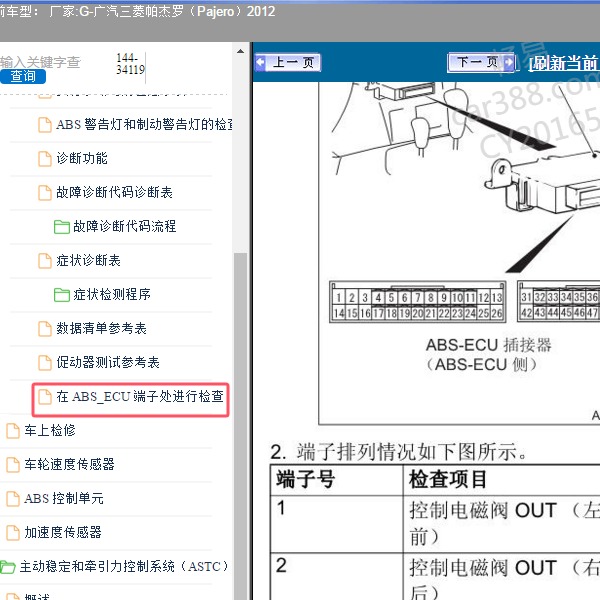Image resolution: width=600 pixels, height=600 pixels.
Task: Open the 车上检修 tree item
Action: click(x=50, y=430)
